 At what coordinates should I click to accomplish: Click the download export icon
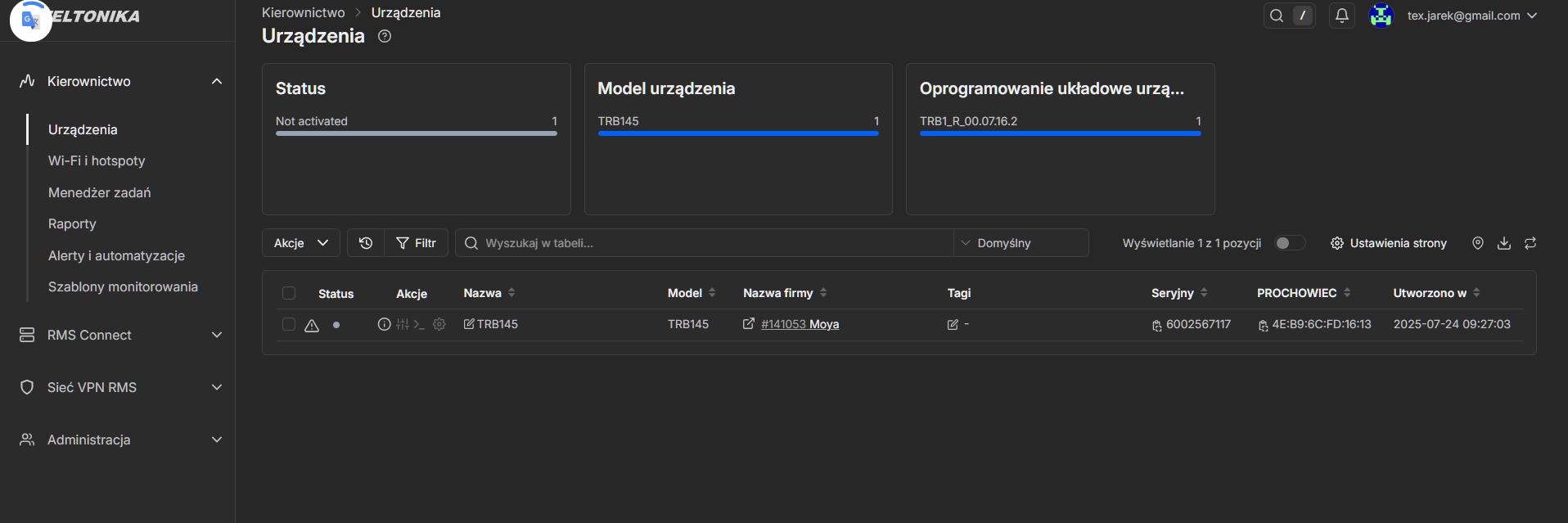(x=1504, y=243)
